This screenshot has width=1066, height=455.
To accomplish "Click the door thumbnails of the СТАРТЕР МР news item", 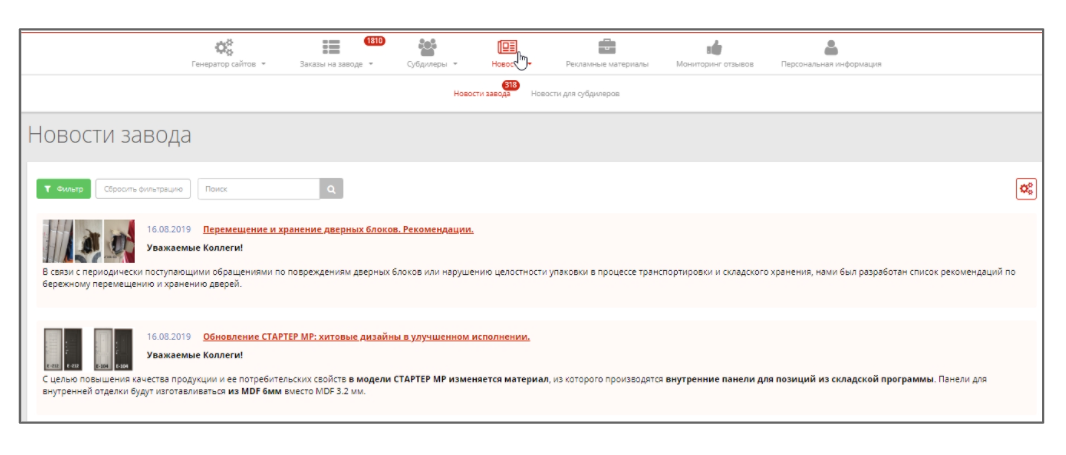I will (88, 349).
